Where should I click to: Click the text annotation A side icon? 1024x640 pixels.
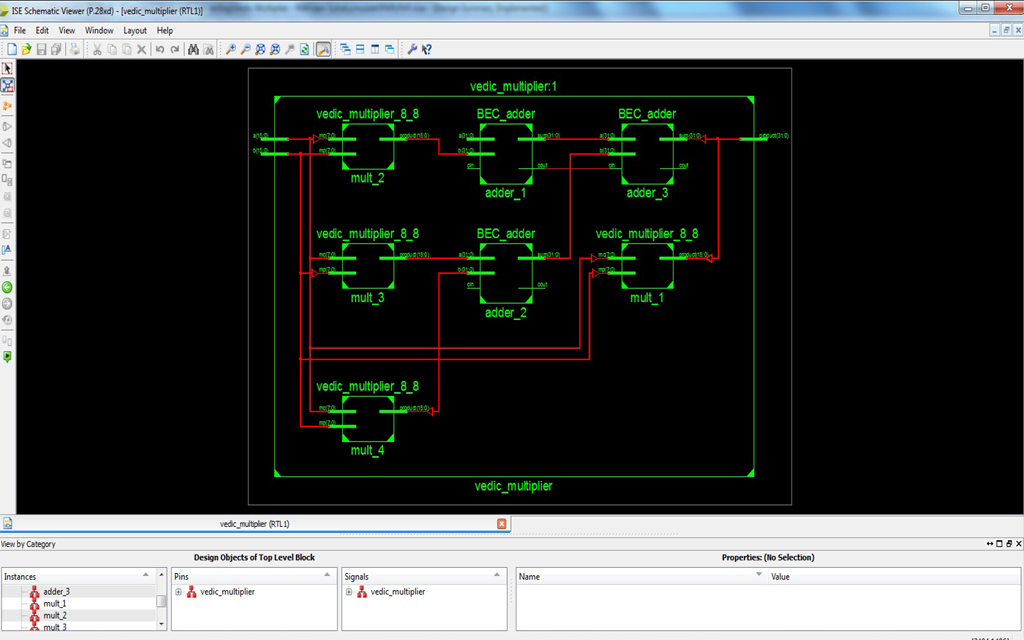[x=7, y=250]
